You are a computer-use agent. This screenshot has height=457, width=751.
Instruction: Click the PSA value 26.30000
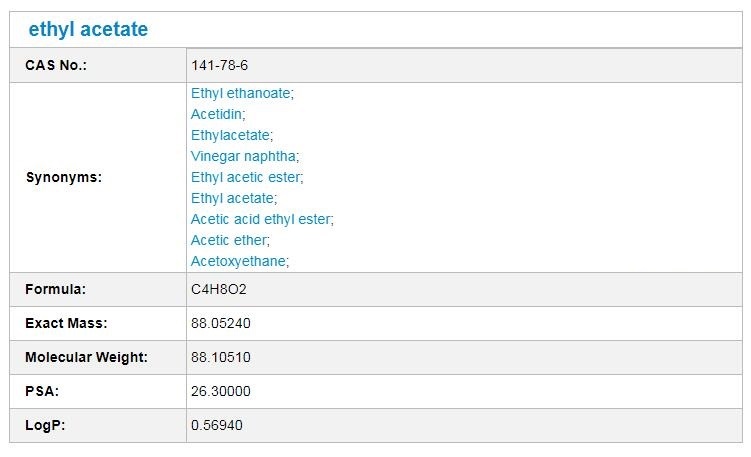(x=220, y=392)
